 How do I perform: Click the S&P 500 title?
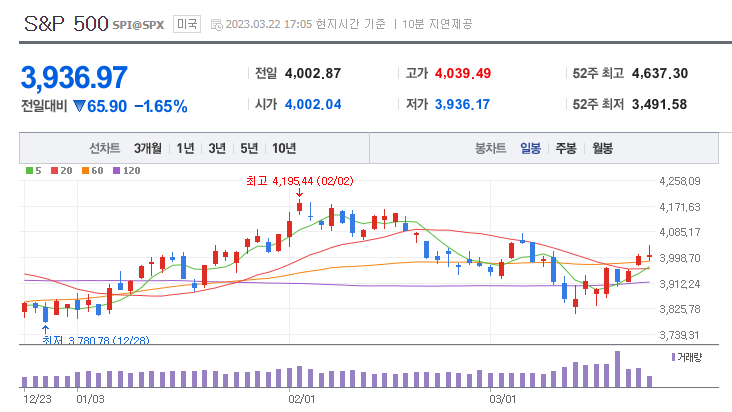click(66, 23)
